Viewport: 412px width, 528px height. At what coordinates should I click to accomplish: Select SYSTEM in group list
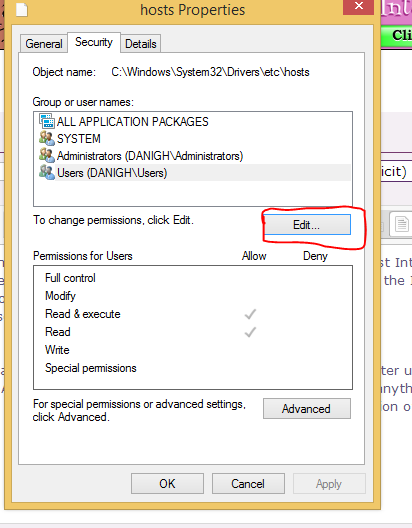click(x=79, y=139)
